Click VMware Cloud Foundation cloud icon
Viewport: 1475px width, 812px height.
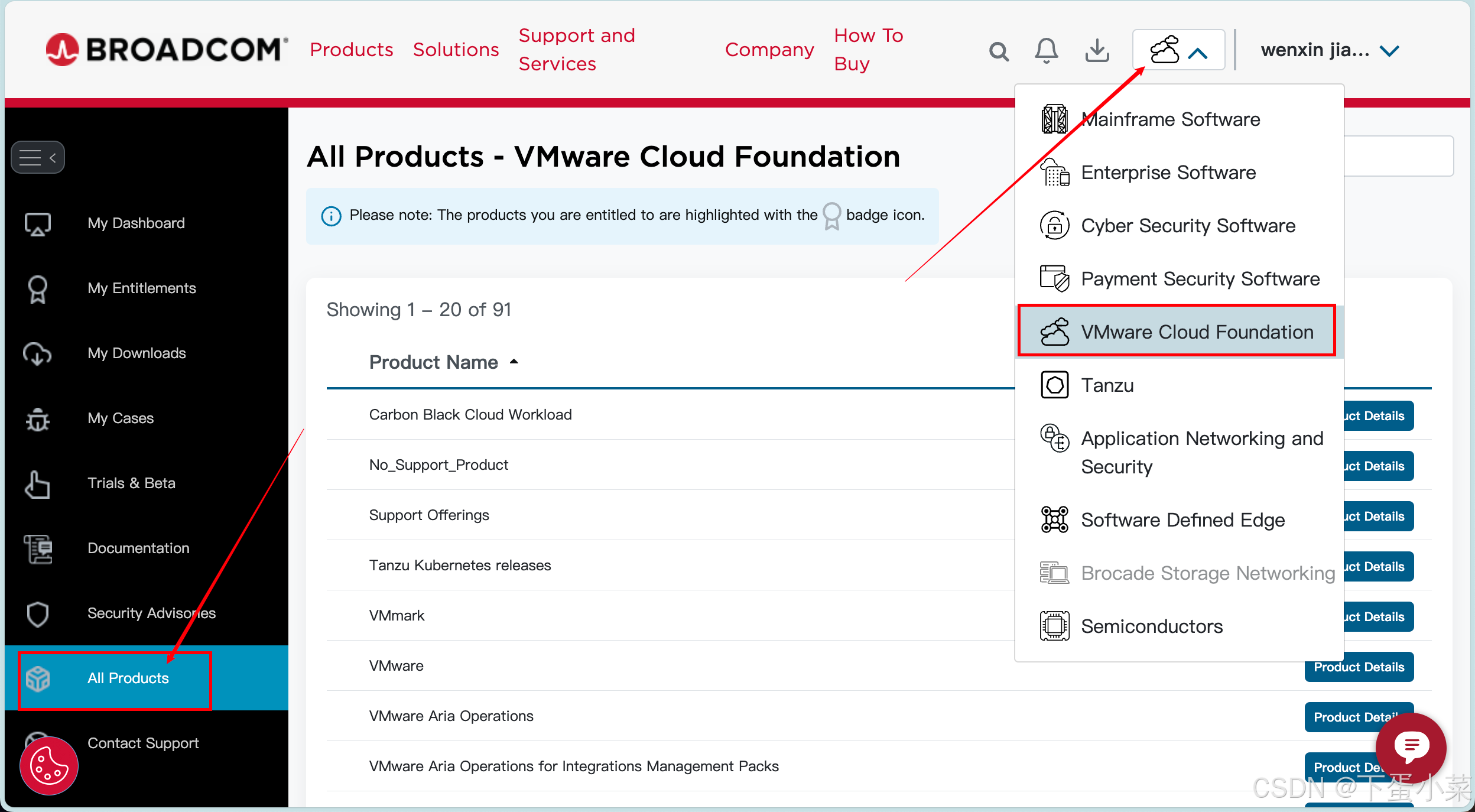[1055, 332]
